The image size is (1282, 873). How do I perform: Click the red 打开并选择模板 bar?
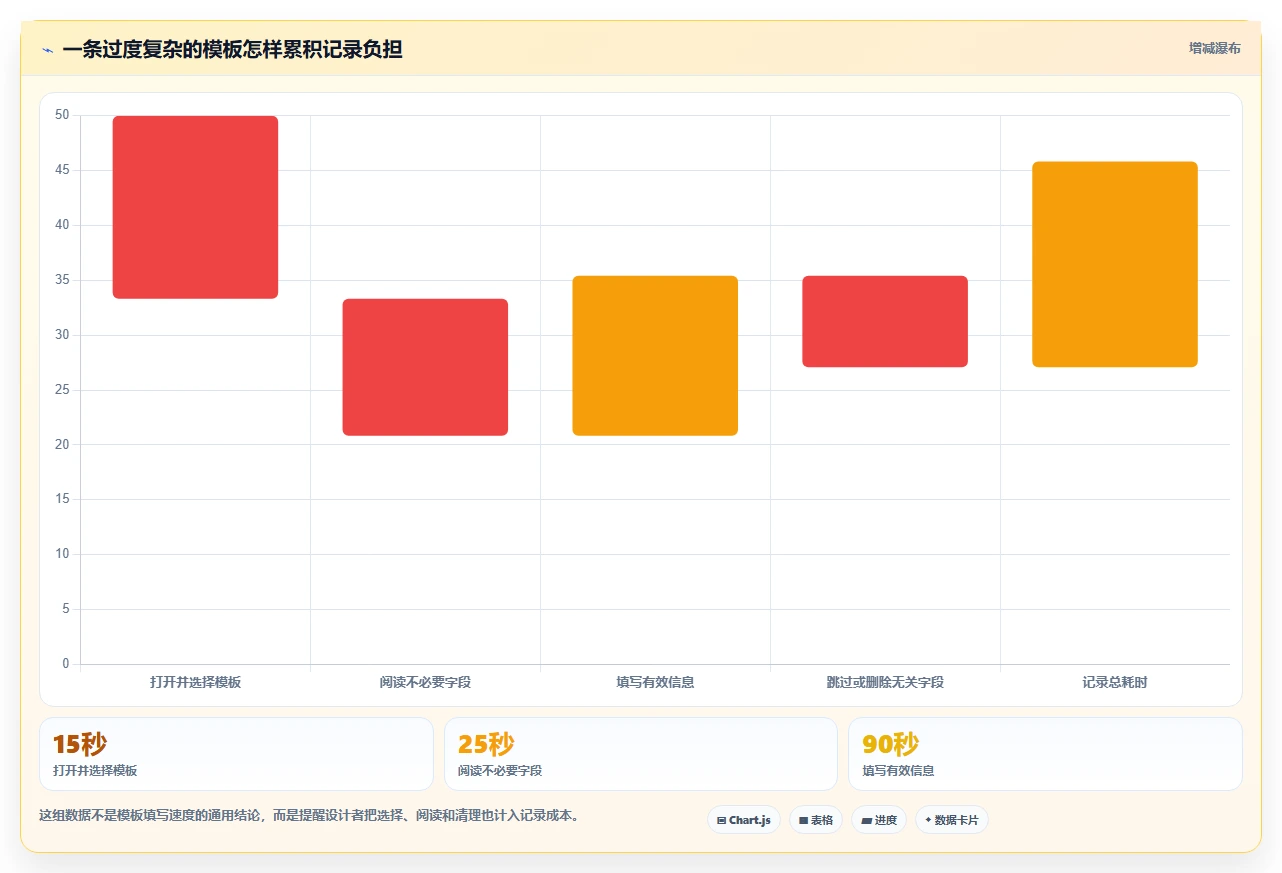pos(195,207)
